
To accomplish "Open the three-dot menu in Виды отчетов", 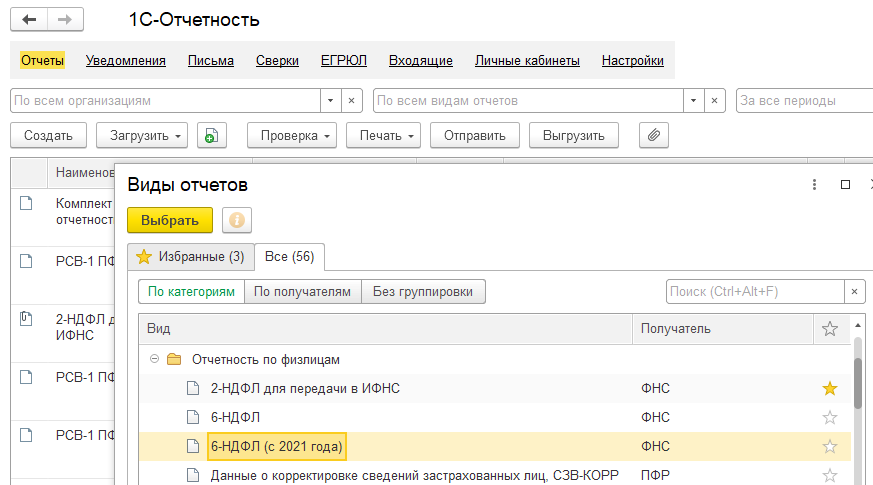I will pyautogui.click(x=814, y=185).
